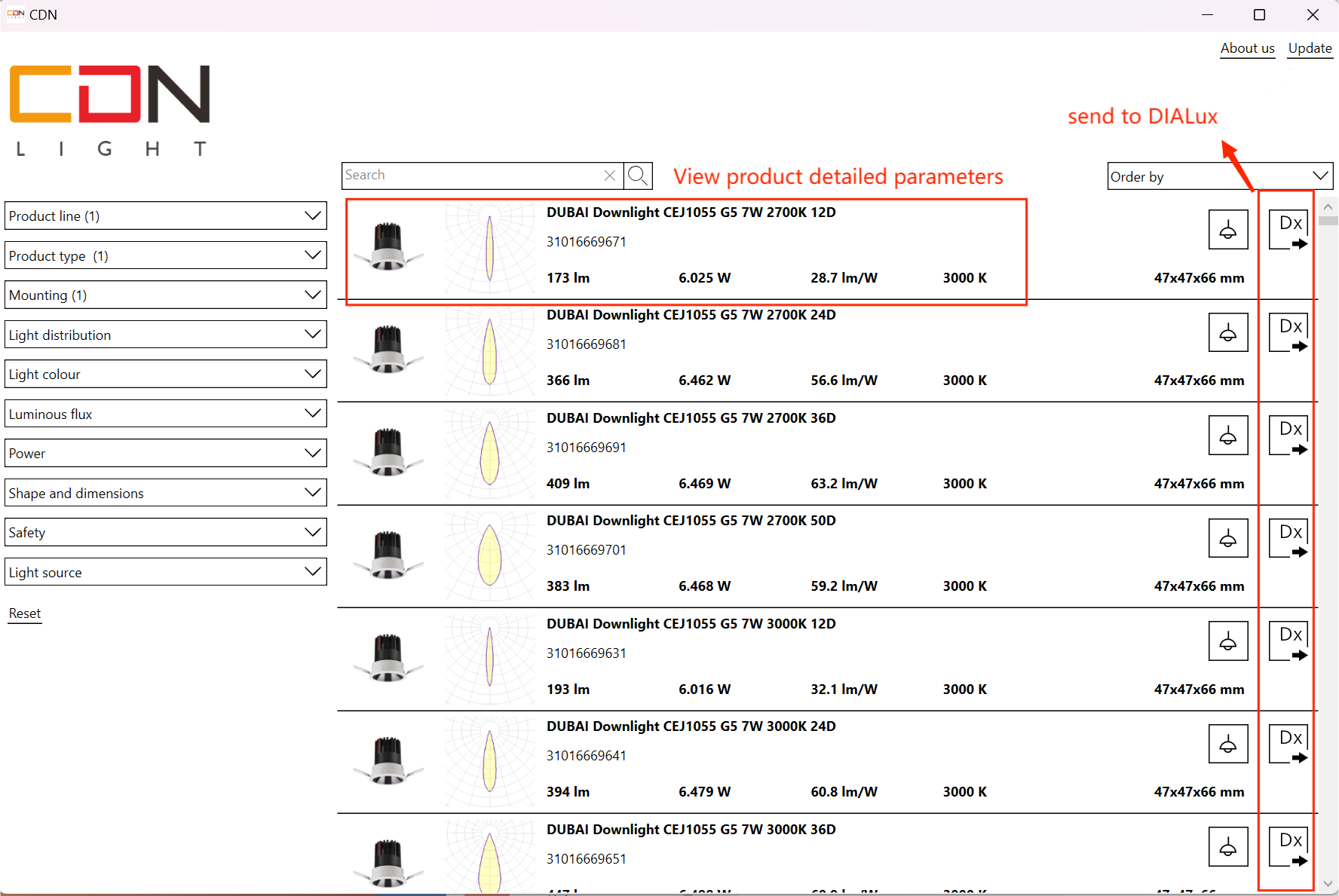Send the 3000K 12D downlight to DIALux

(1290, 642)
